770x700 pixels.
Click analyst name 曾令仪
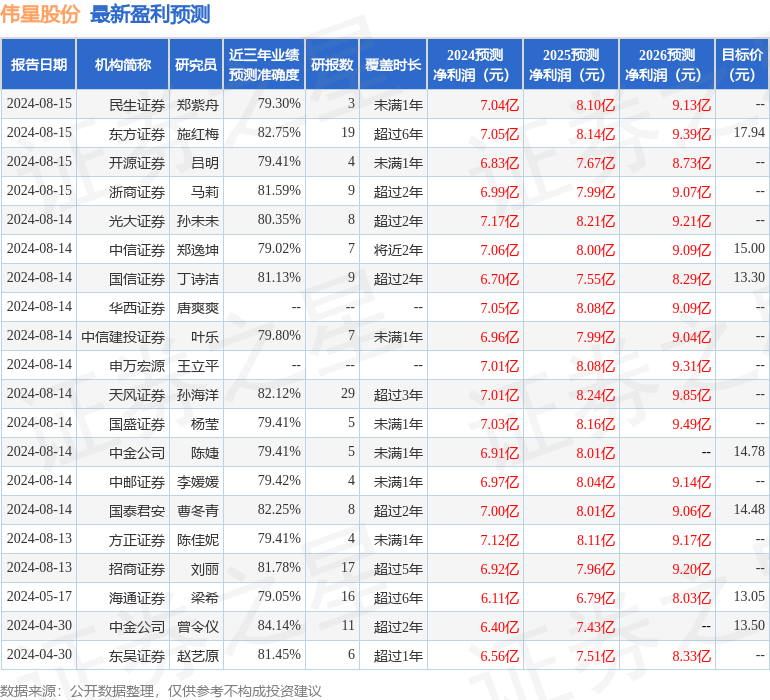pos(198,626)
